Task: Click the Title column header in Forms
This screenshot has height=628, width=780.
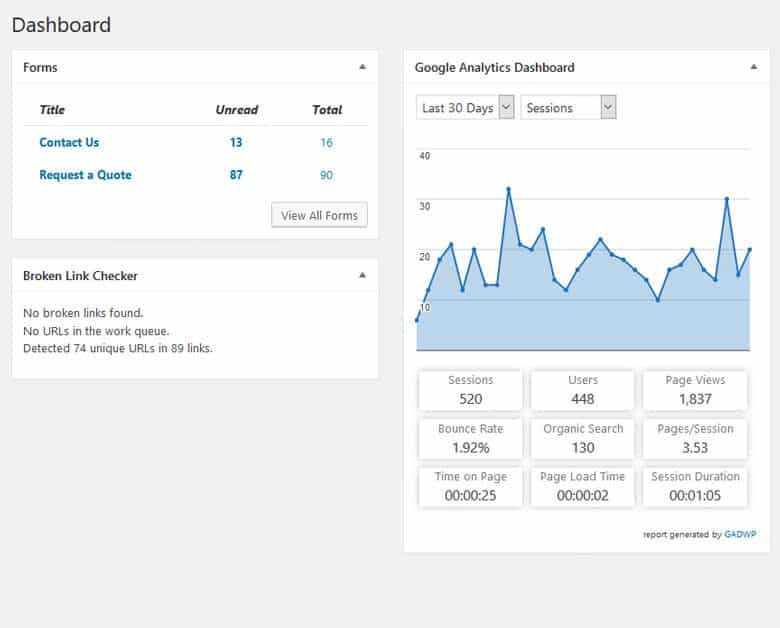Action: tap(52, 110)
